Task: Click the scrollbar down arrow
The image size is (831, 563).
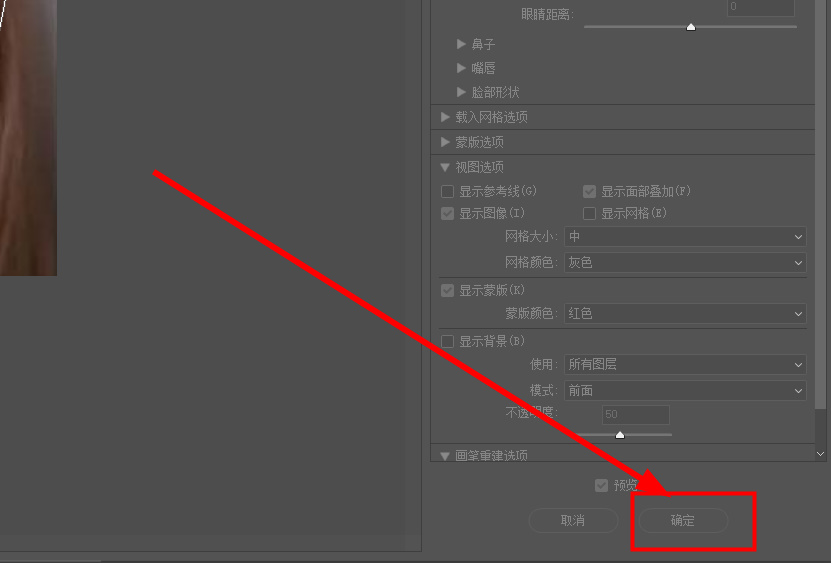Action: (x=820, y=454)
